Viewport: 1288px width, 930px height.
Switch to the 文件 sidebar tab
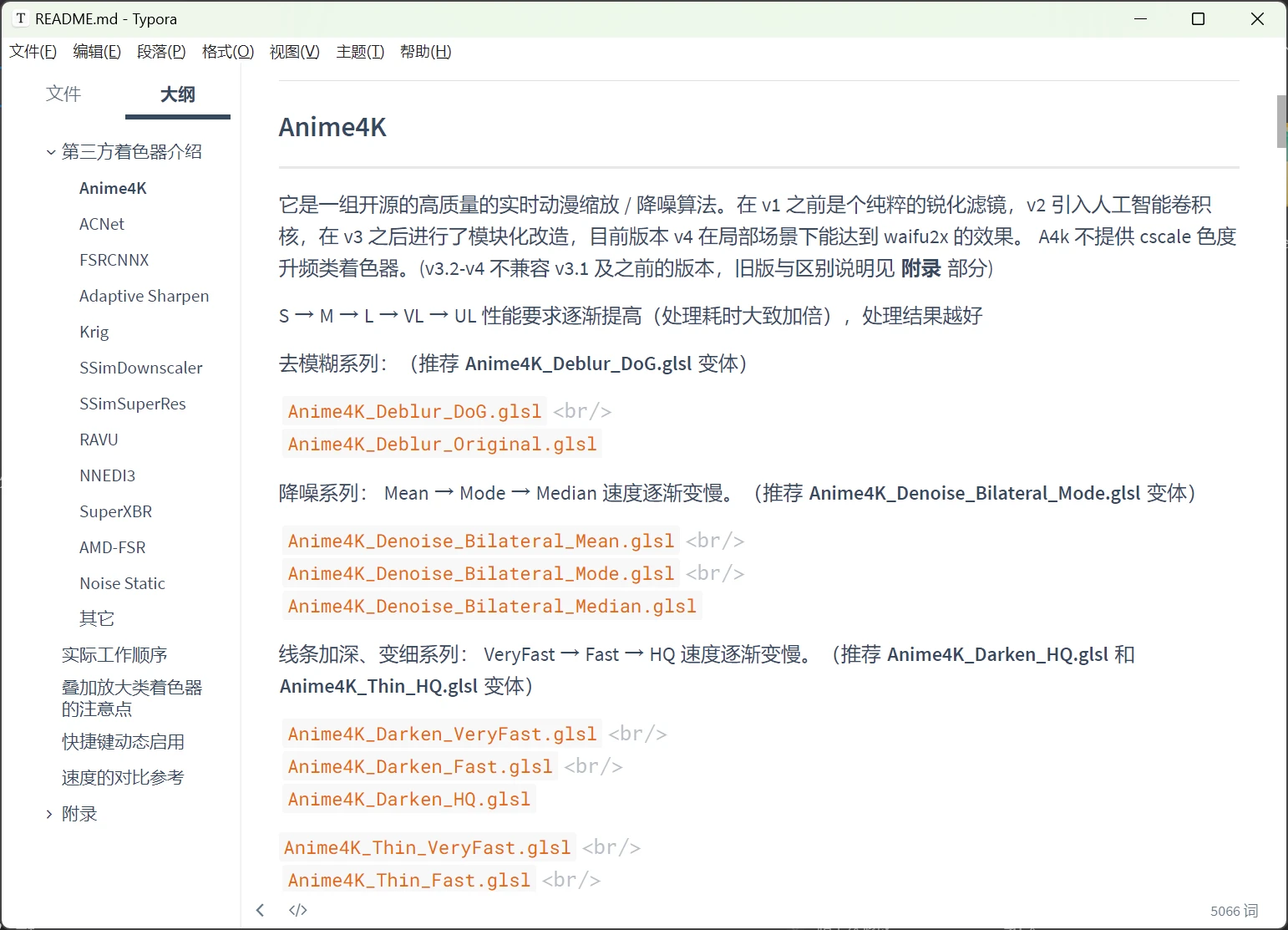[x=63, y=94]
